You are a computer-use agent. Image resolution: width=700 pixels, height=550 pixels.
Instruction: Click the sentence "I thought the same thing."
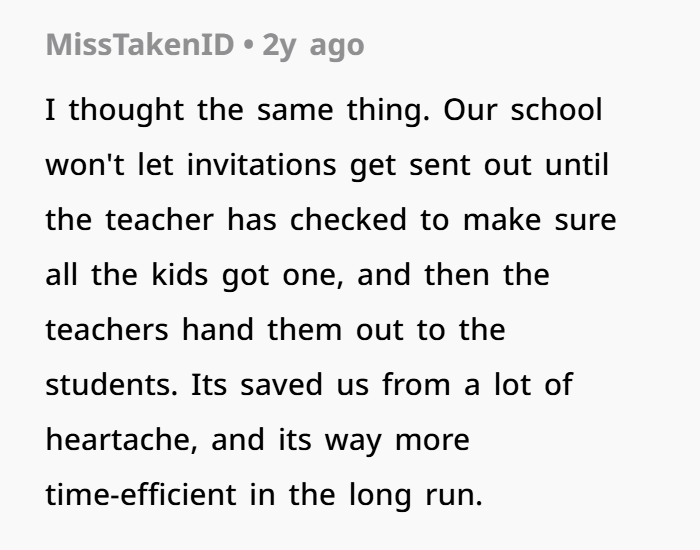coord(238,110)
